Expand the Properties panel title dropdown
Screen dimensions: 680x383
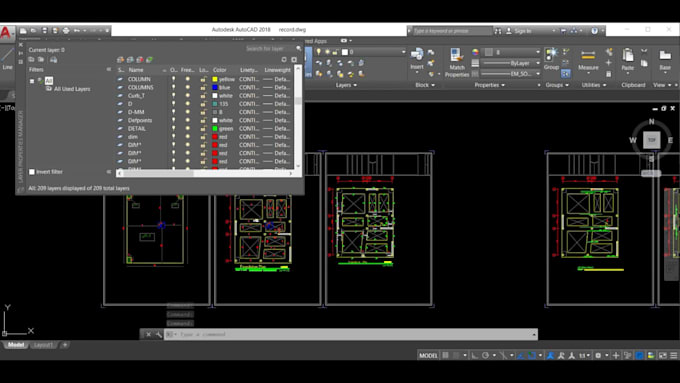point(489,85)
